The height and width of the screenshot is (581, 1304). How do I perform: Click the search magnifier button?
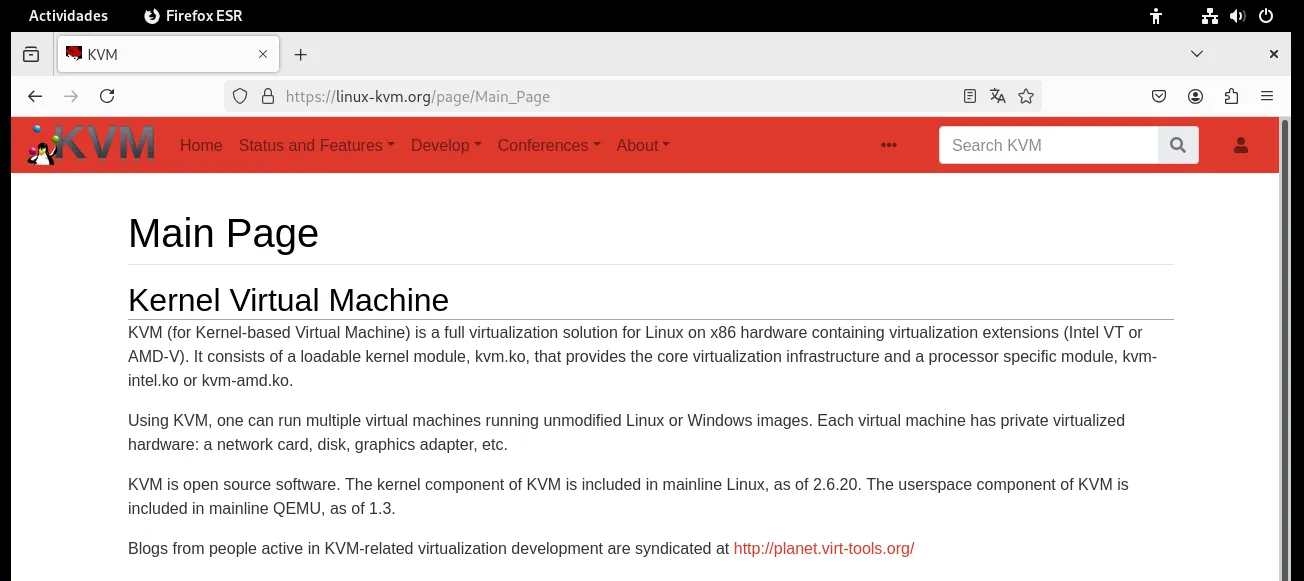pos(1178,145)
